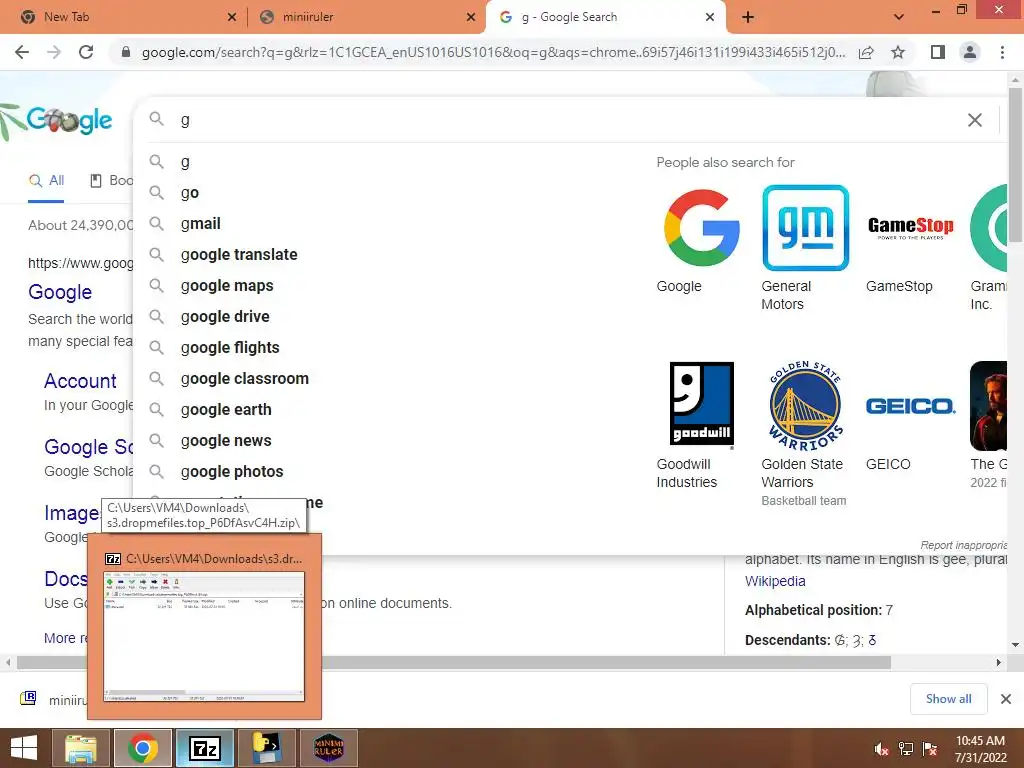The height and width of the screenshot is (768, 1024).
Task: Bookmark this page with the star icon
Action: (x=898, y=52)
